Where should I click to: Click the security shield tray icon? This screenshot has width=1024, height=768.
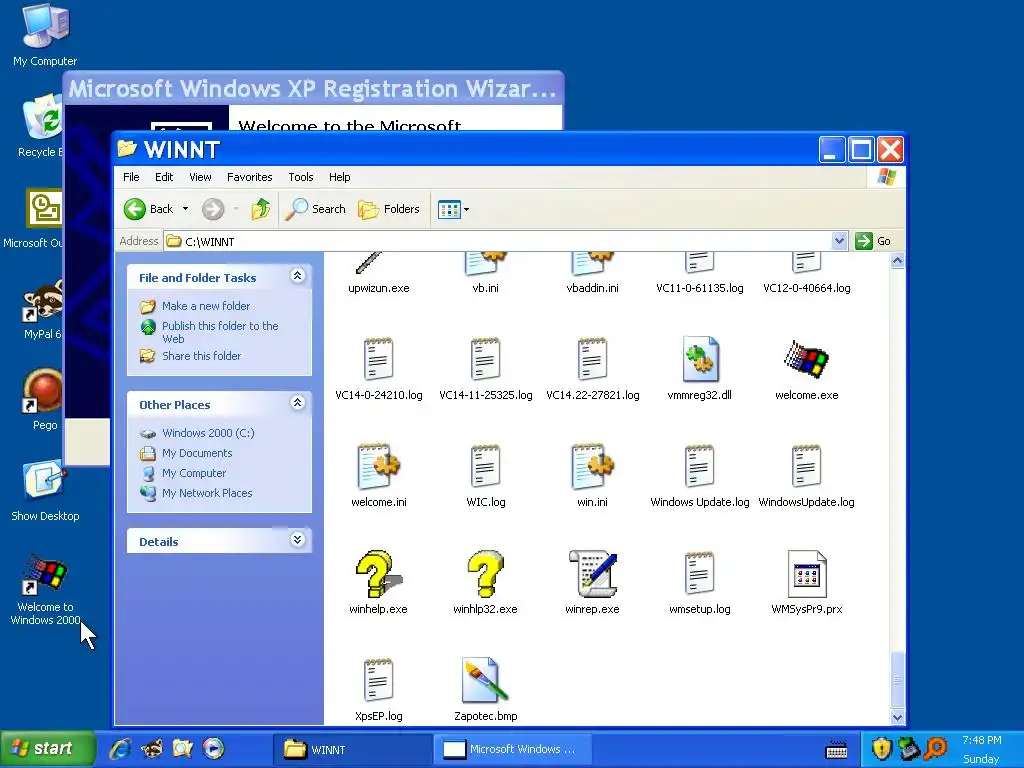coord(882,748)
